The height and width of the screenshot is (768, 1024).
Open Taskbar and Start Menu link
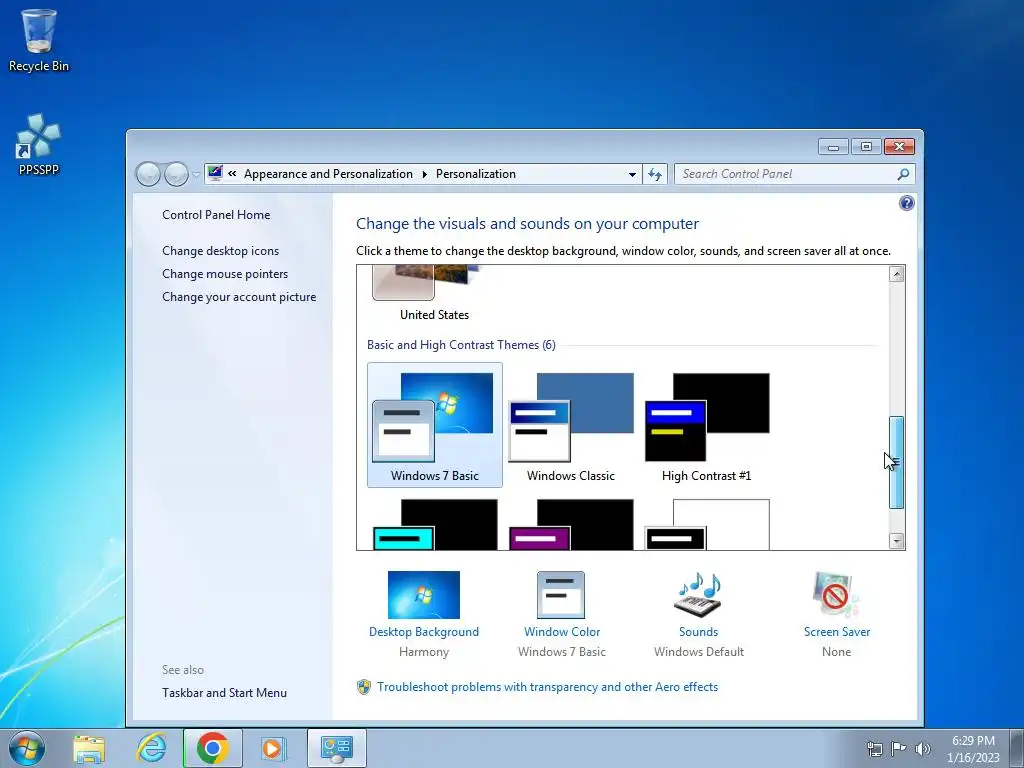225,693
